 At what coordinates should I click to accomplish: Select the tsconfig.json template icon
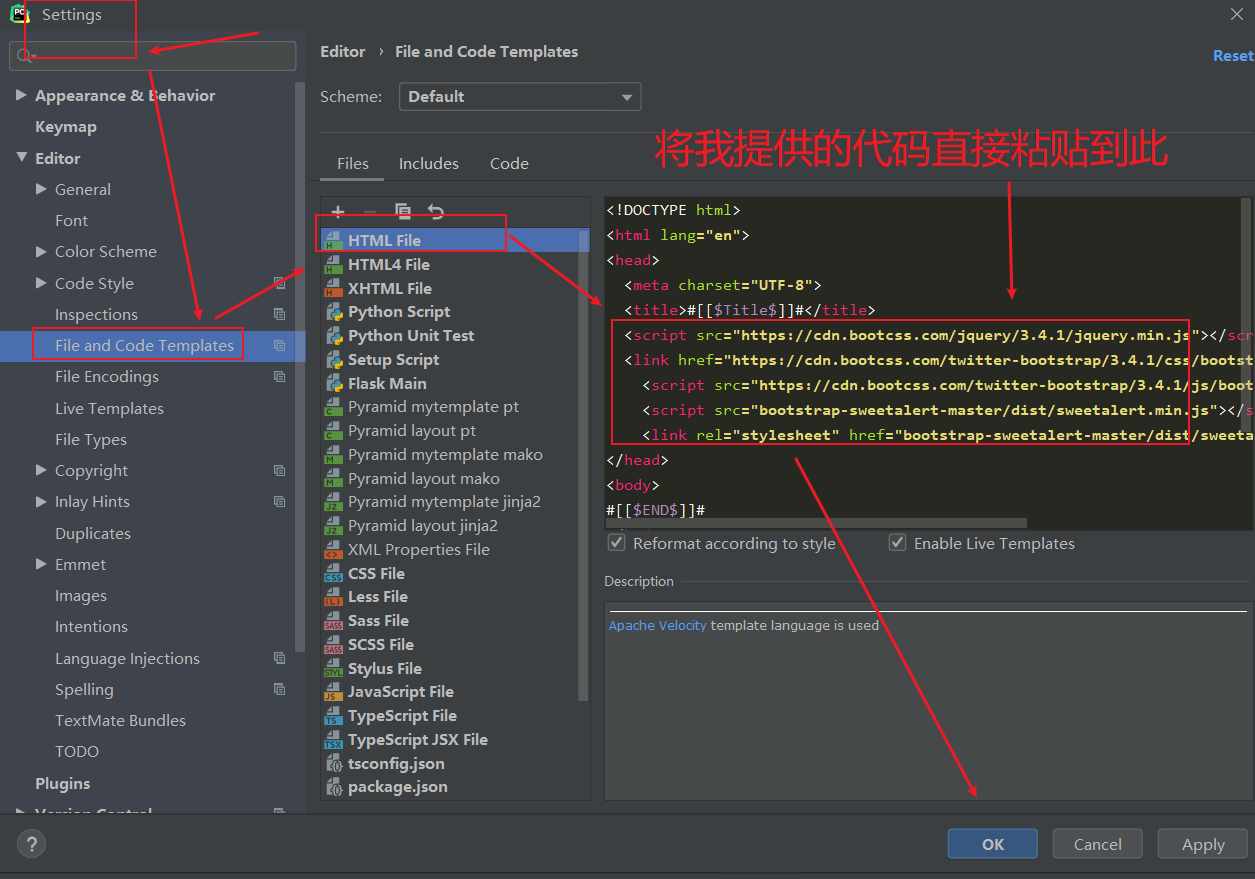pos(333,764)
